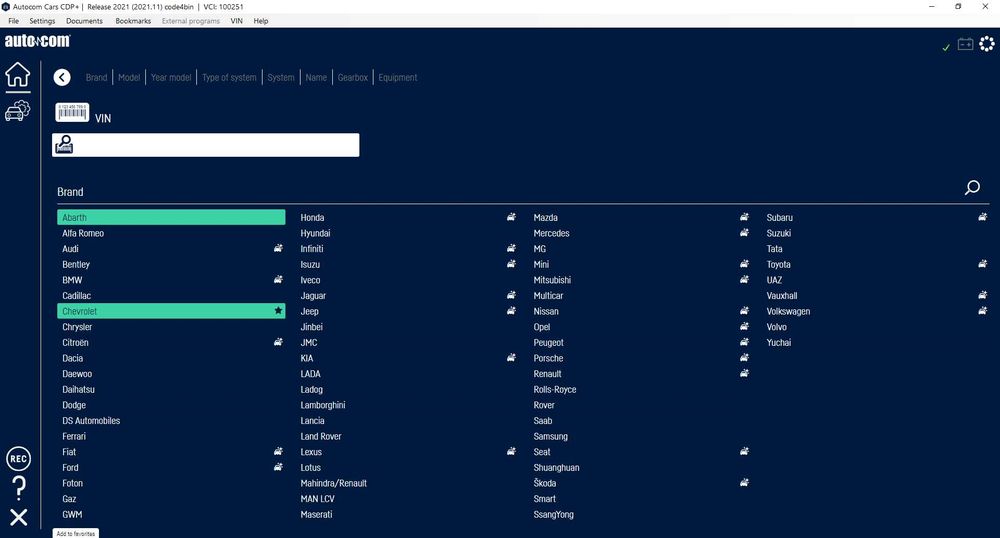Click the green checkmark connection status

[946, 47]
